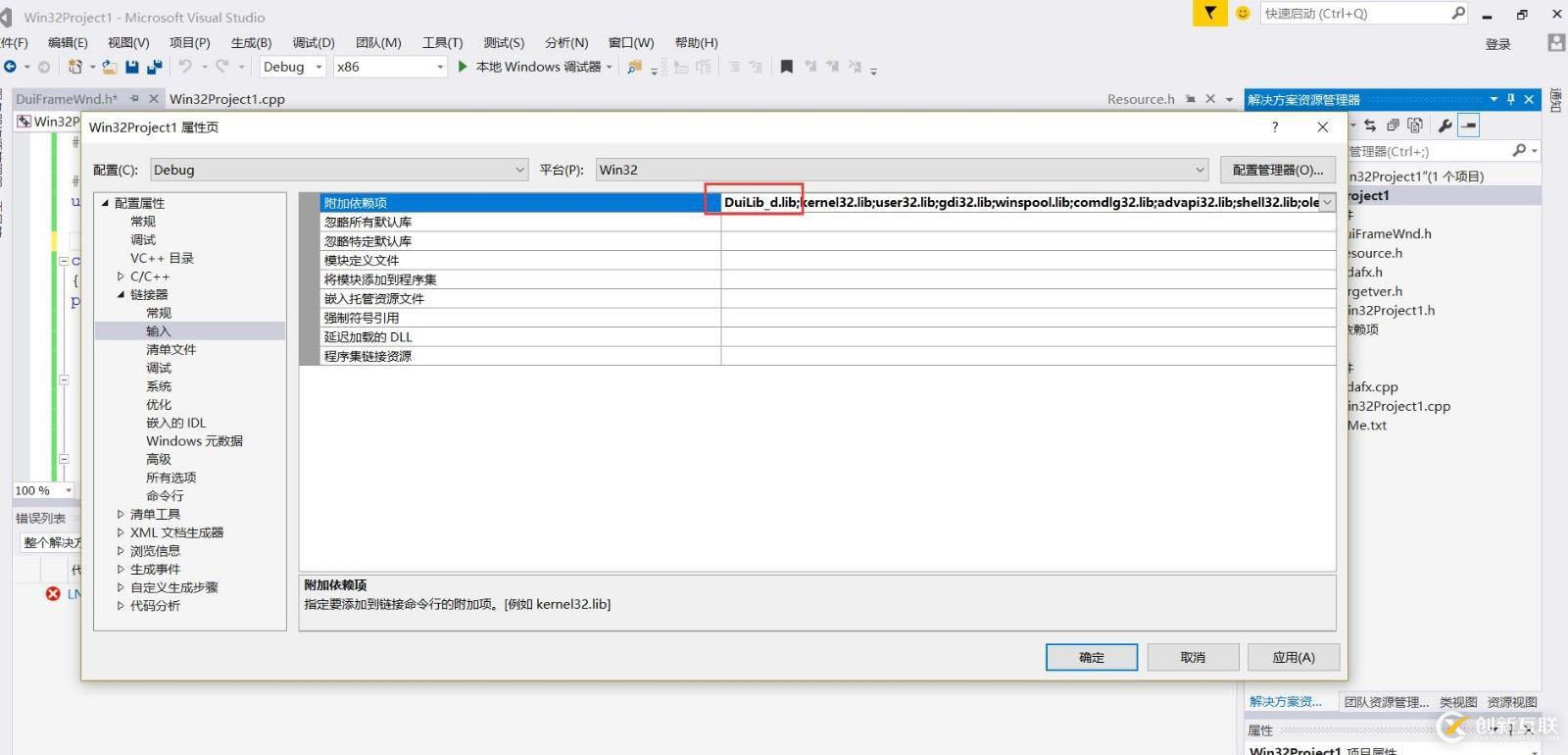Image resolution: width=1568 pixels, height=755 pixels.
Task: Start debugging with the green play icon
Action: click(463, 67)
